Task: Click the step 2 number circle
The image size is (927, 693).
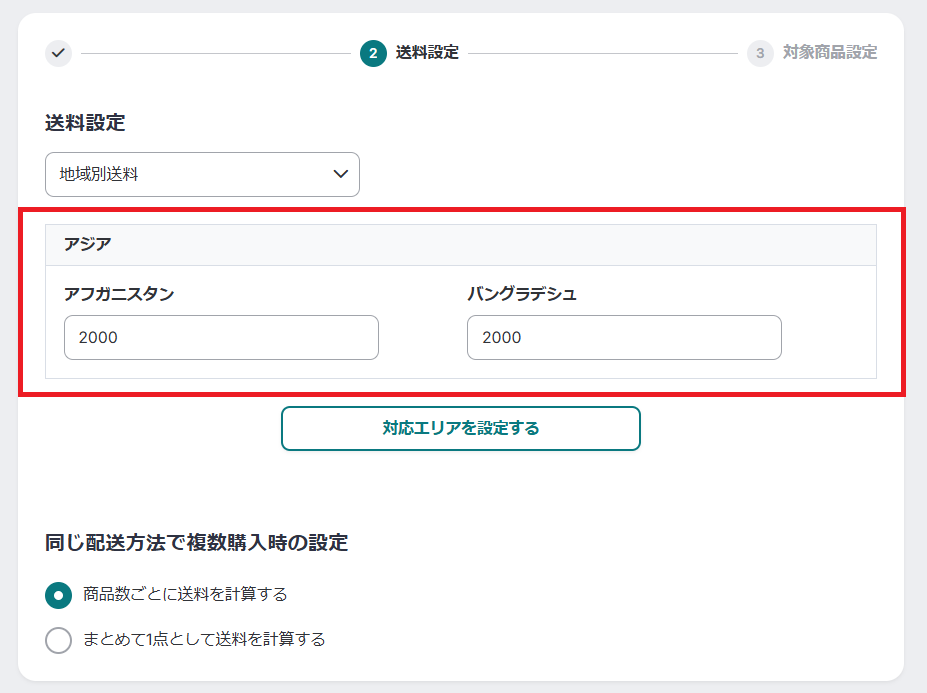Action: point(373,53)
